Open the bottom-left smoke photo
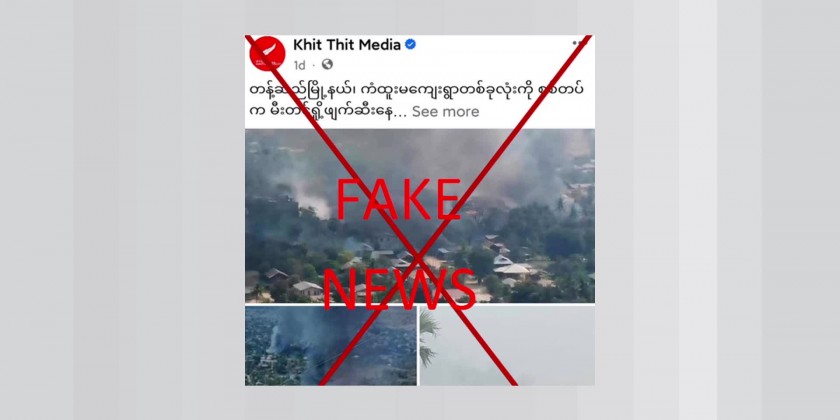The image size is (840, 420). coord(331,346)
